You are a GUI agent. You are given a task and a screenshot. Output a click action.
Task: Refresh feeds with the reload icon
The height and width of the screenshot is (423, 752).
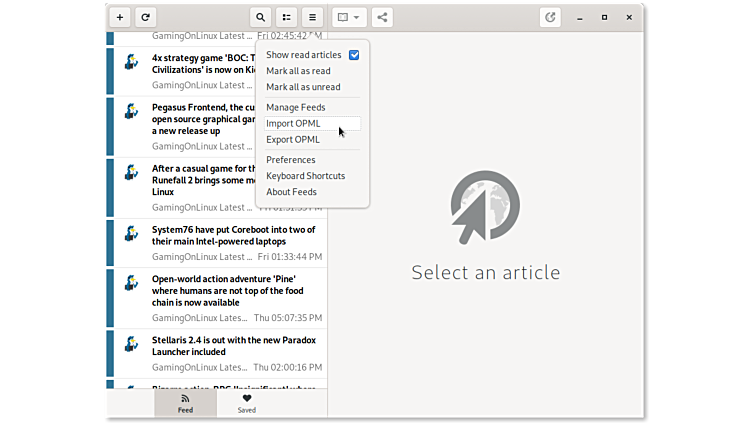click(146, 17)
